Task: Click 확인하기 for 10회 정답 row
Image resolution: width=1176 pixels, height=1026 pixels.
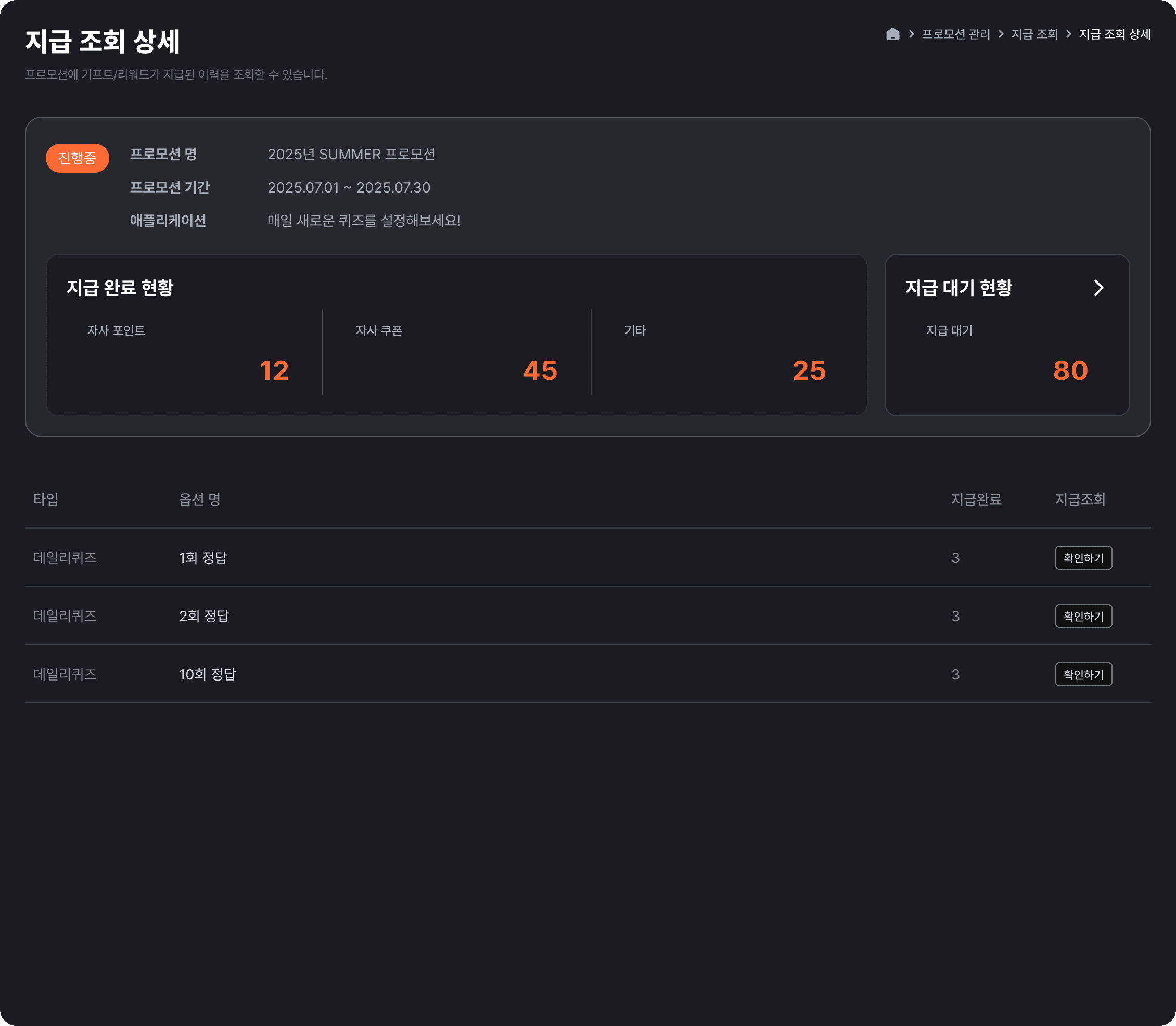Action: coord(1083,674)
